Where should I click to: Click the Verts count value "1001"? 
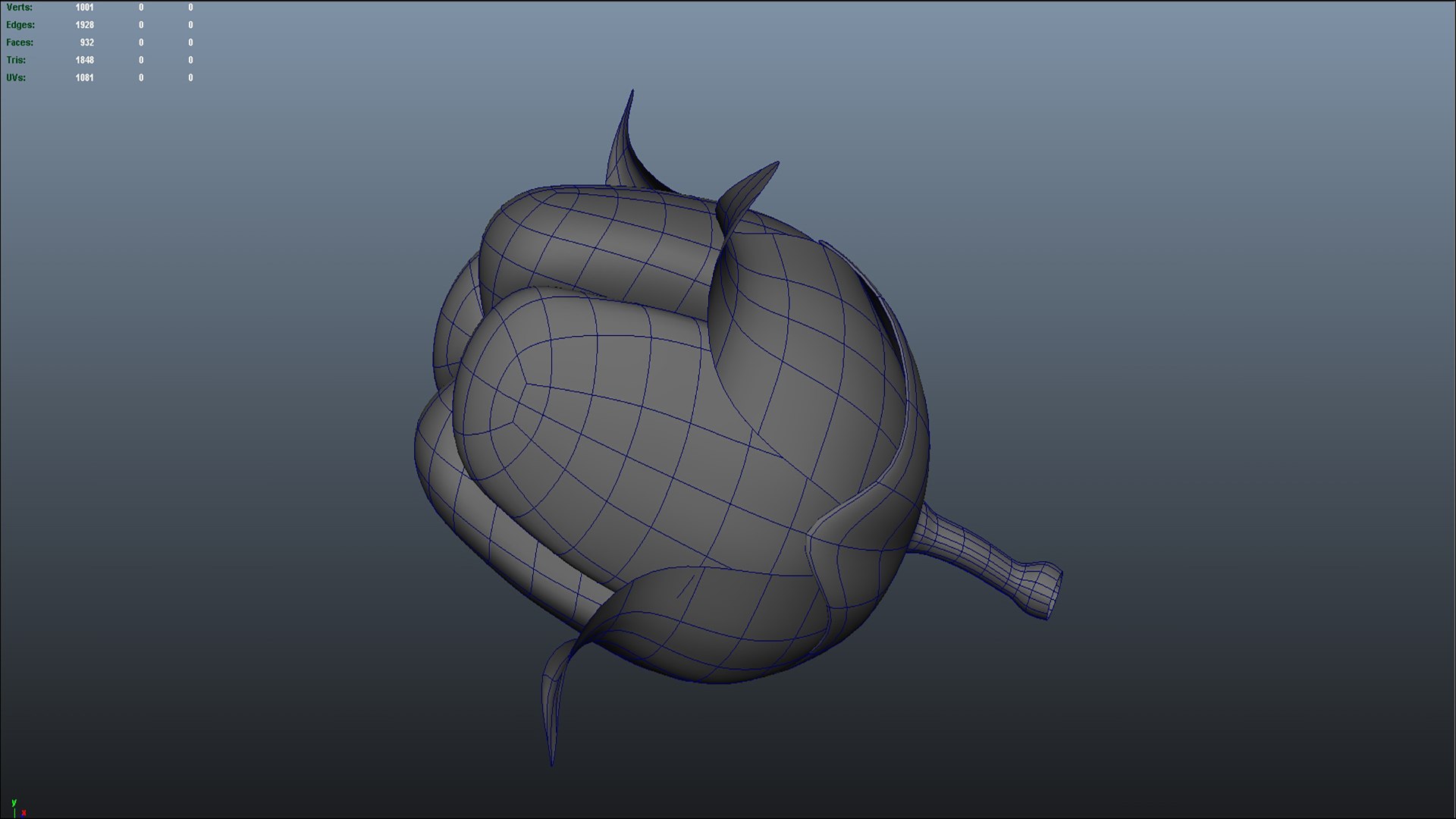tap(85, 8)
